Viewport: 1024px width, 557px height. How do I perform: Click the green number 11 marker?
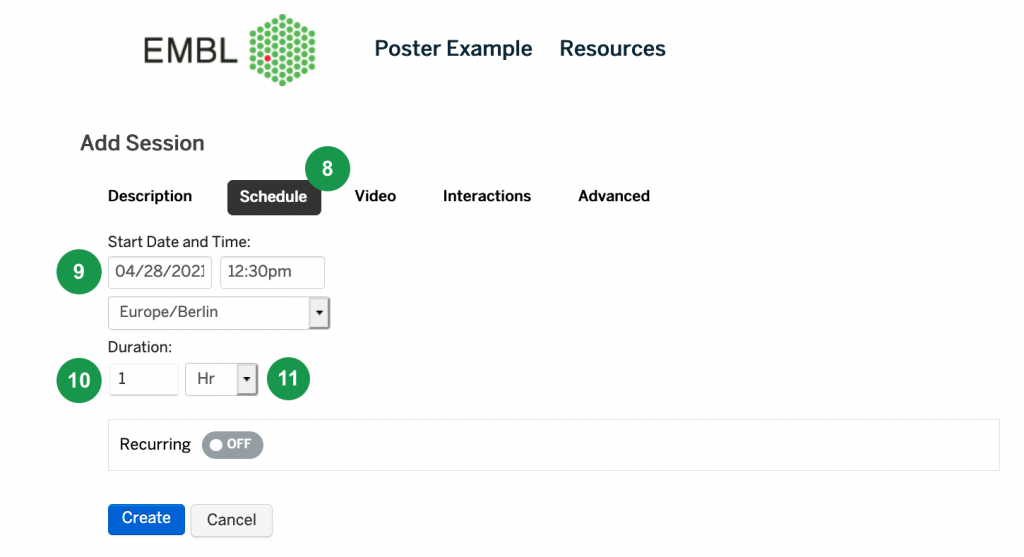click(x=288, y=379)
